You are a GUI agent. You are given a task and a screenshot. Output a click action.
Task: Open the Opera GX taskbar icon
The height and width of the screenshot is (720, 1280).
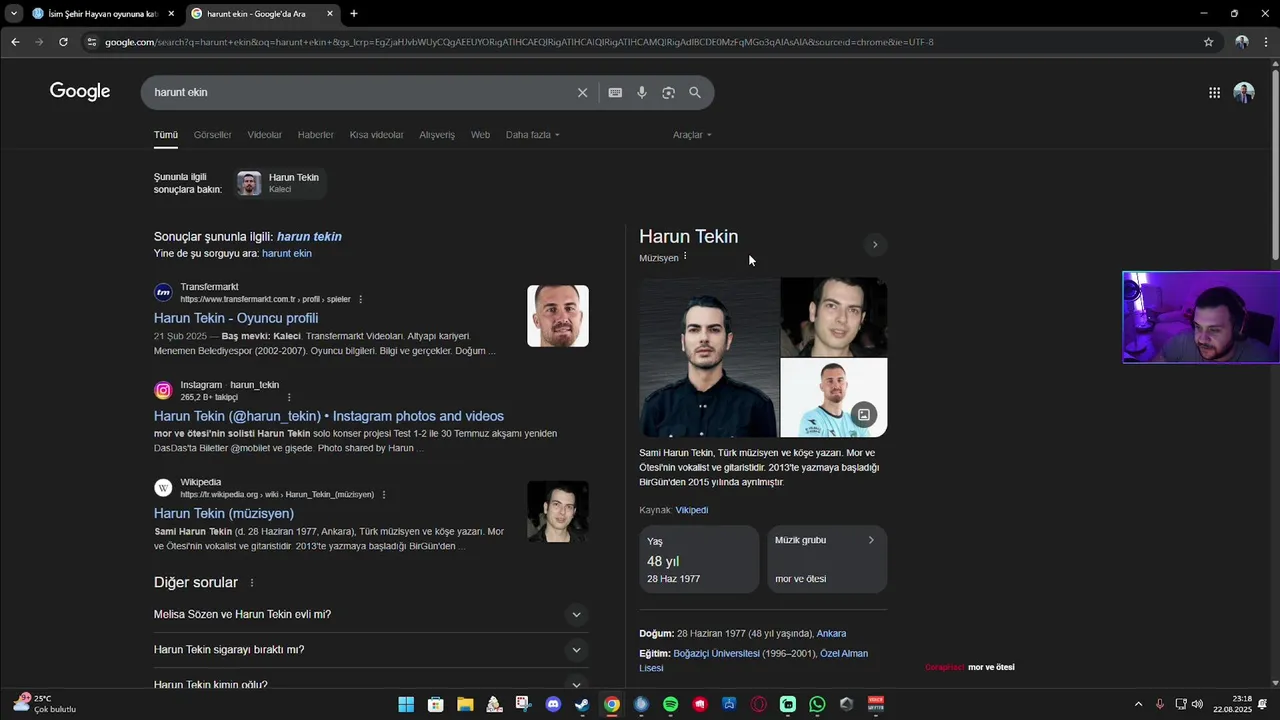759,704
